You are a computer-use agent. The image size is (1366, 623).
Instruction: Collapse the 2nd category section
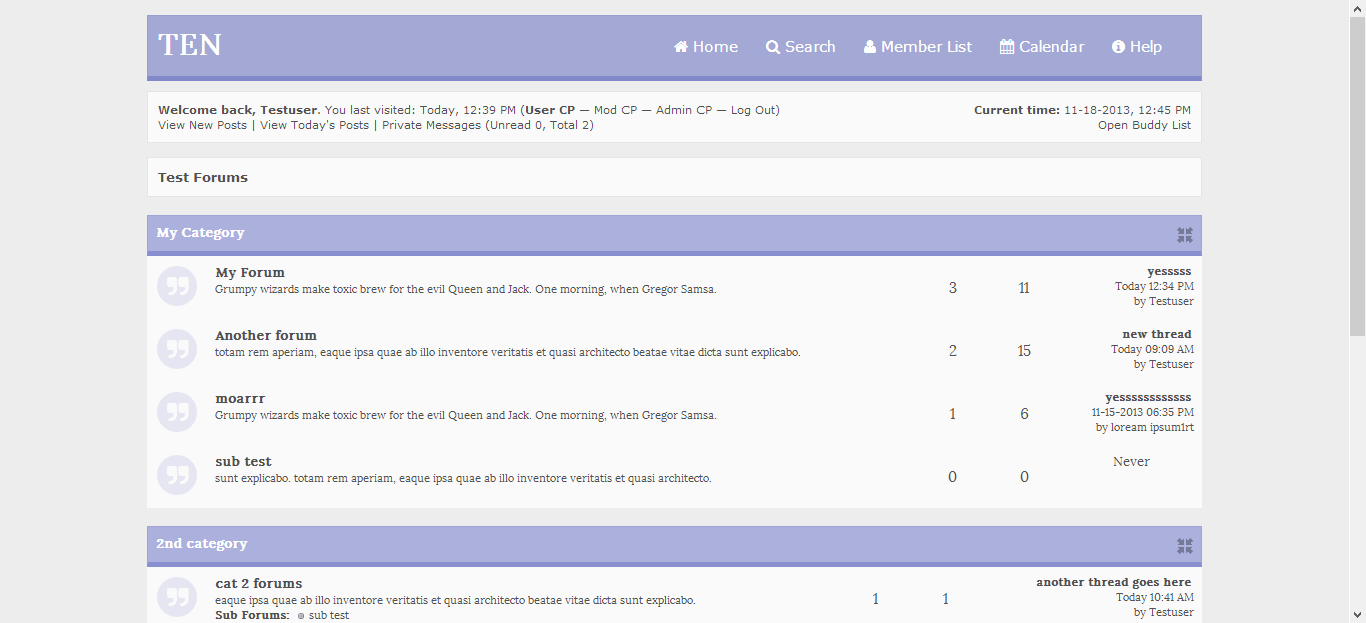[x=1185, y=546]
